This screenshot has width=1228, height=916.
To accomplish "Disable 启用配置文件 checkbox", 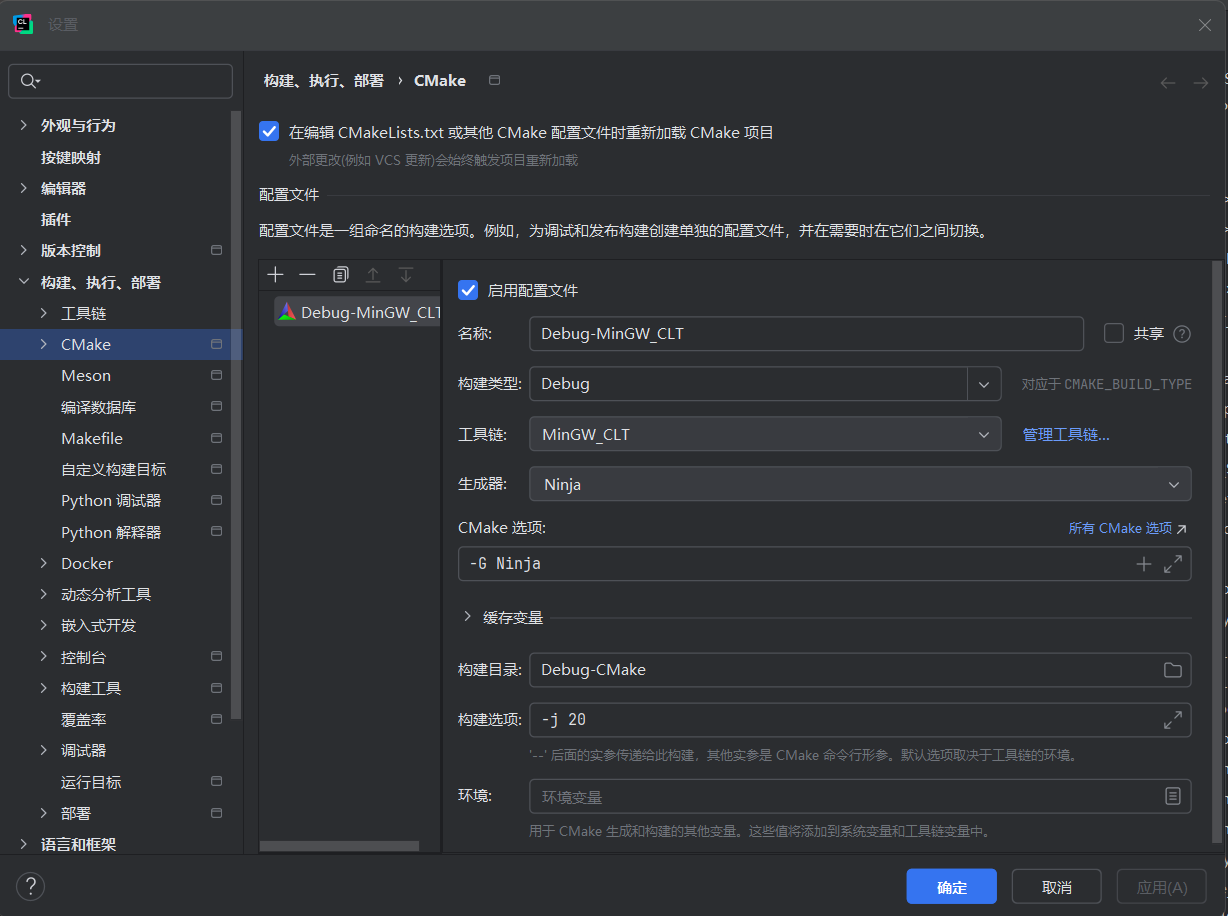I will click(x=468, y=290).
